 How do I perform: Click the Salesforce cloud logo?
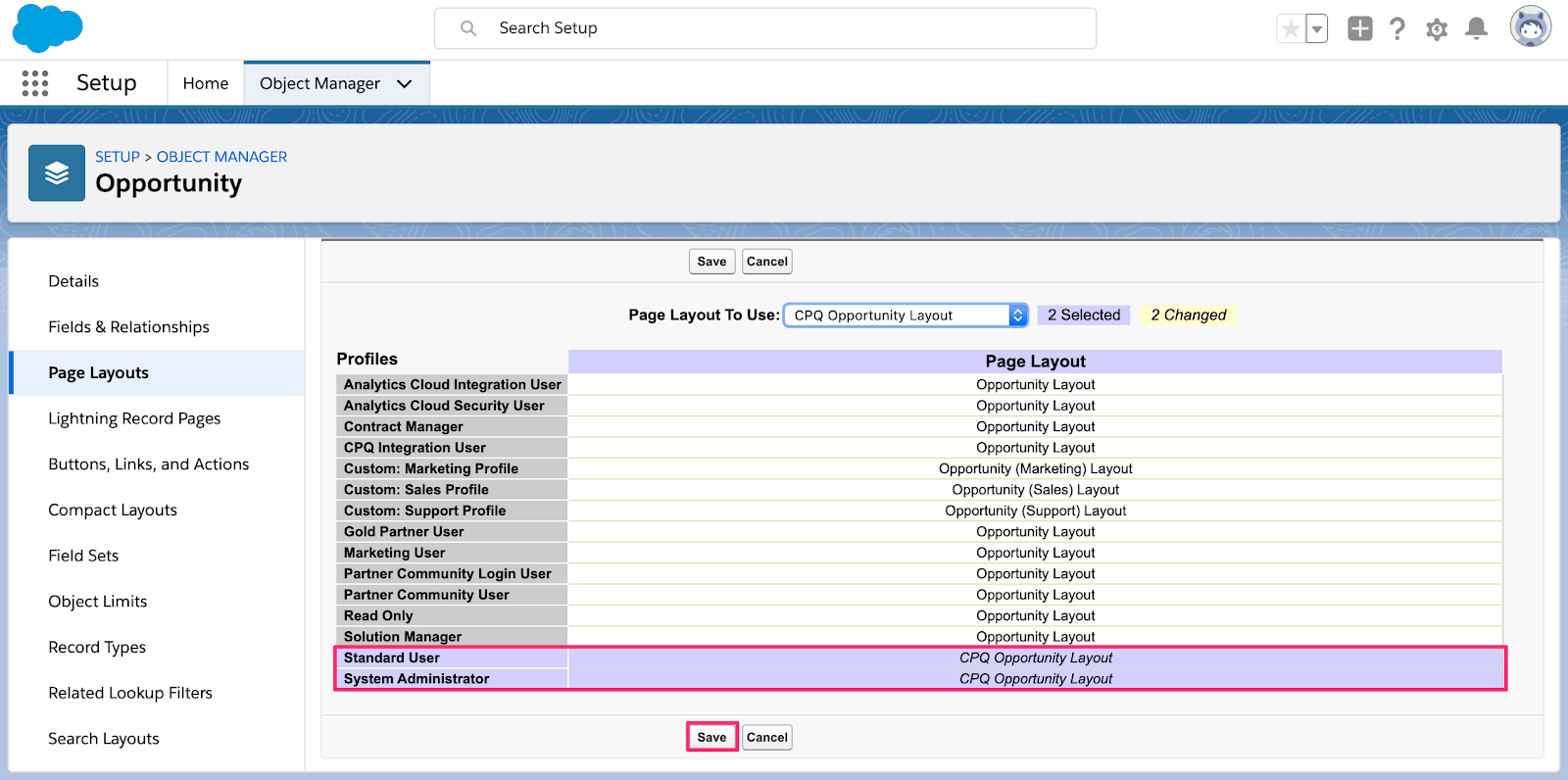coord(47,28)
